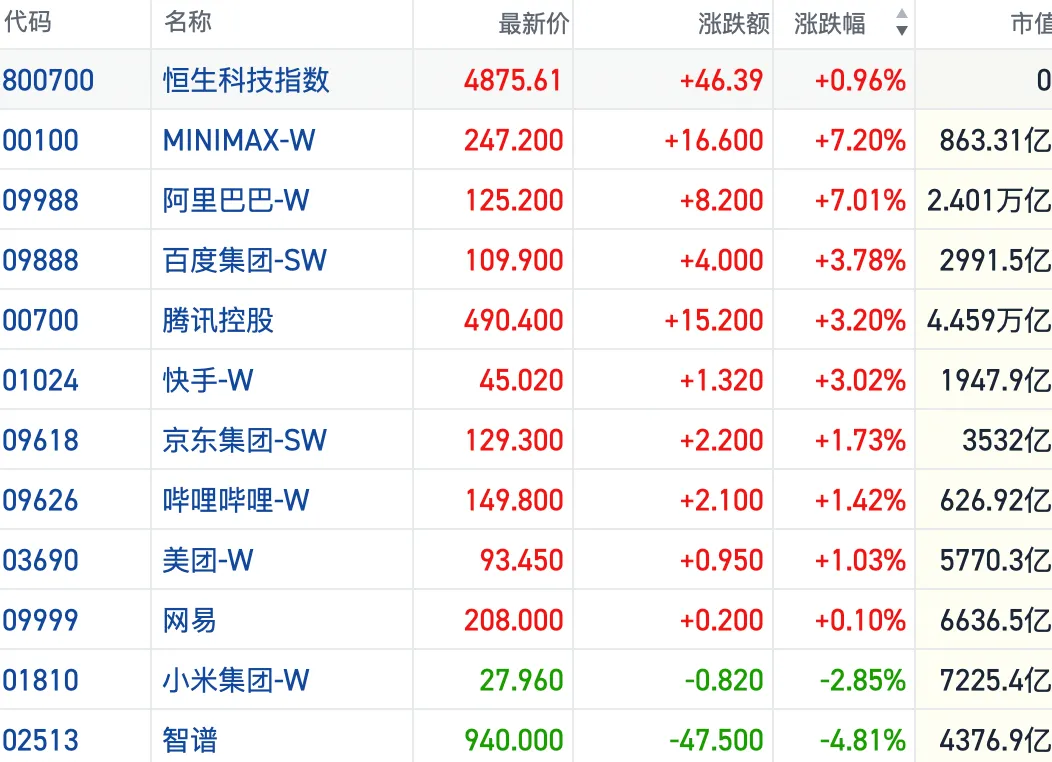Viewport: 1052px width, 762px height.
Task: Select 腾讯控股 stock name
Action: point(219,320)
